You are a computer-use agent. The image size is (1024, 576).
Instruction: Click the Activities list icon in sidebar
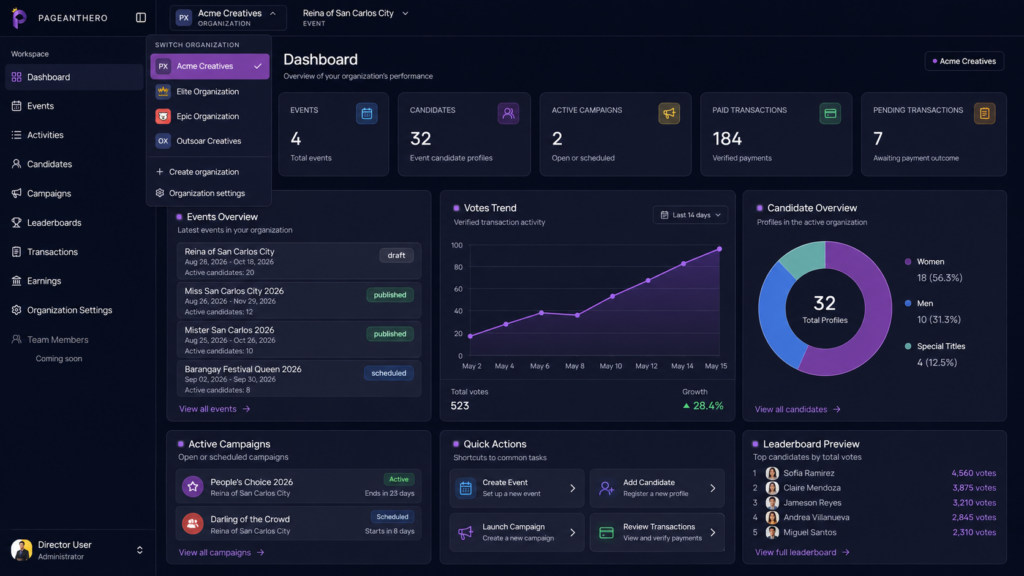point(16,135)
